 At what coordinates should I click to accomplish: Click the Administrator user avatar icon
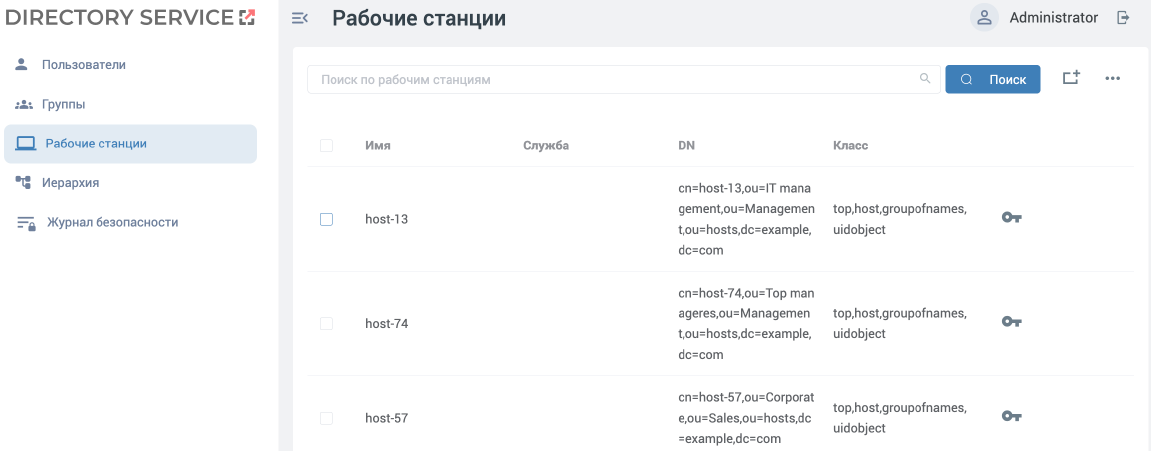coord(985,18)
